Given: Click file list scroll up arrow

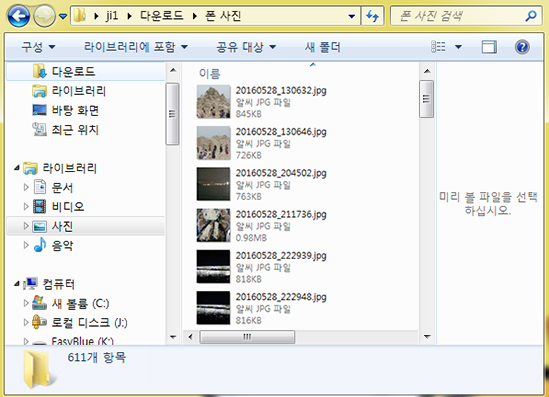Looking at the screenshot, I should (x=427, y=71).
